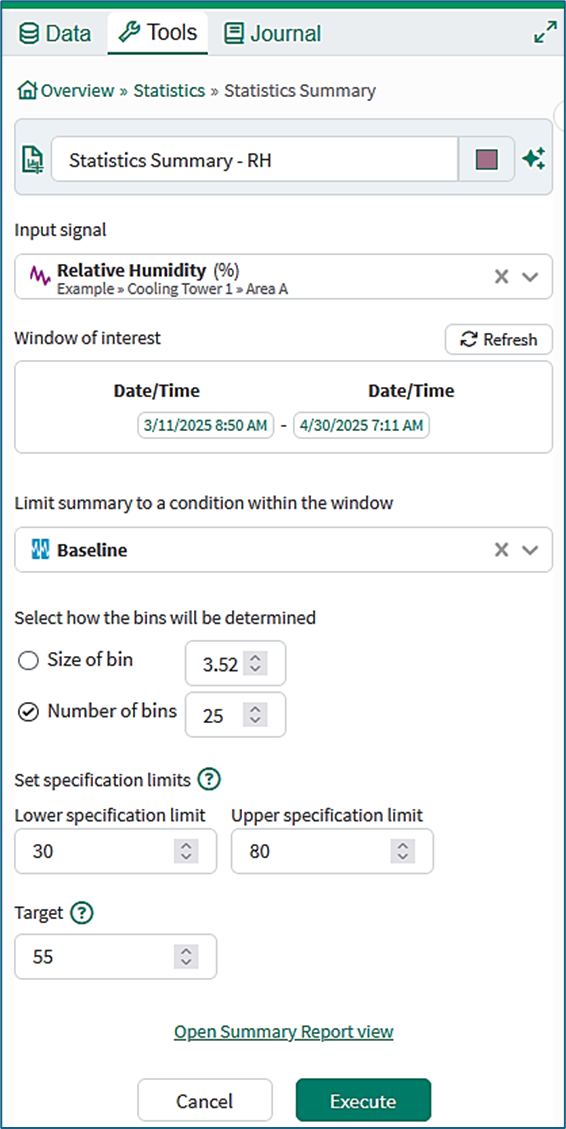
Task: Switch to the Data tab
Action: [55, 33]
